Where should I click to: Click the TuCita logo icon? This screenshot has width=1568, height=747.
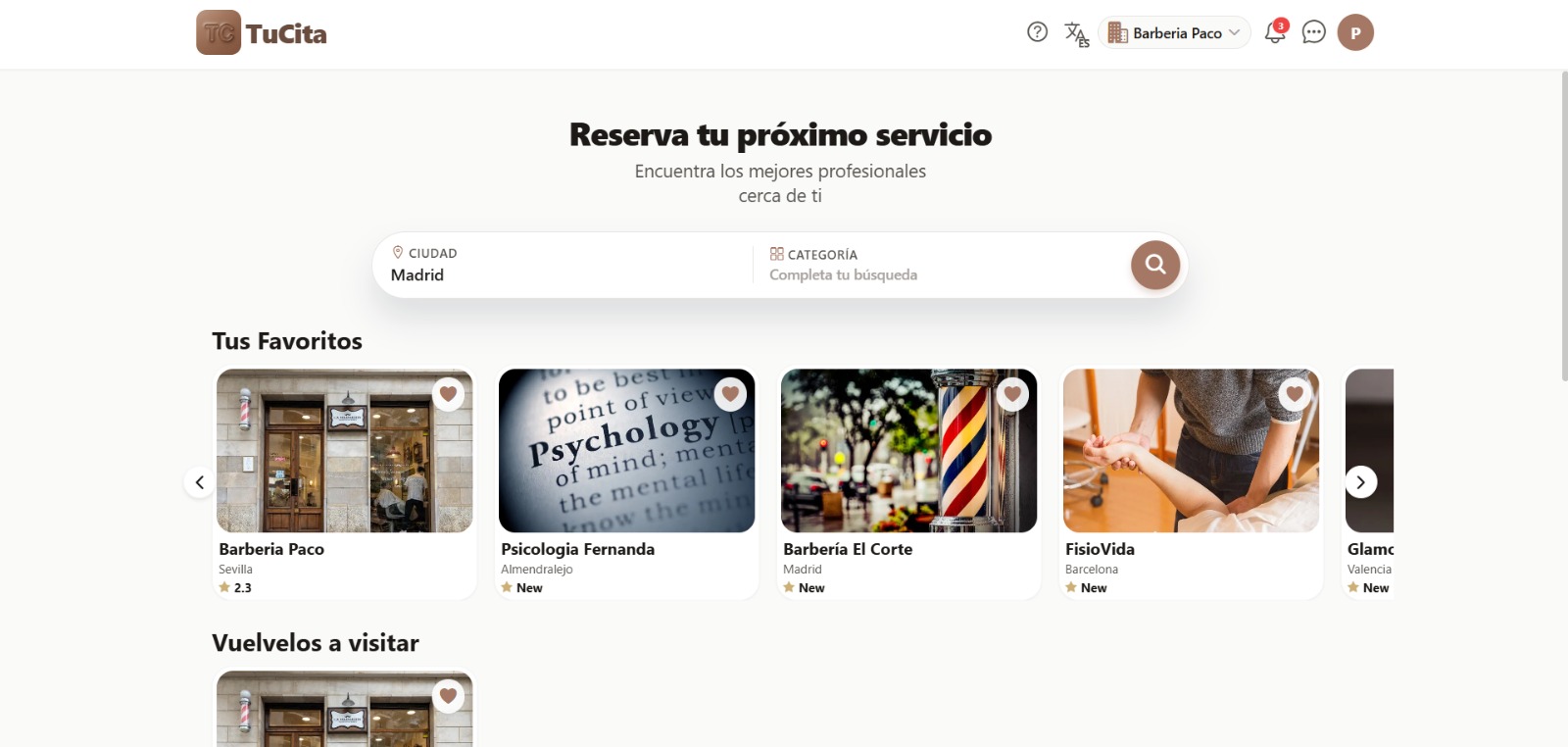pos(219,32)
